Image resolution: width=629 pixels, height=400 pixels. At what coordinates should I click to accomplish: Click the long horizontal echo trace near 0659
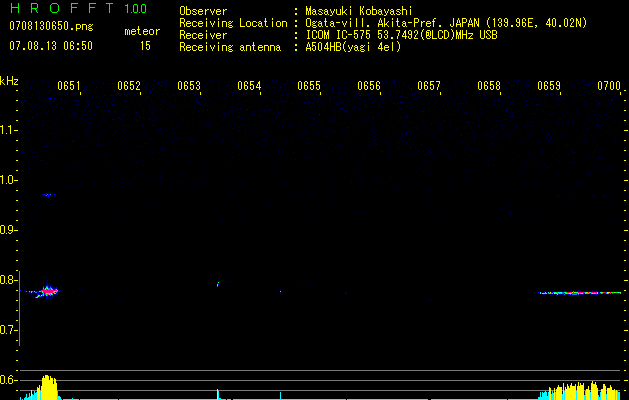pos(580,293)
